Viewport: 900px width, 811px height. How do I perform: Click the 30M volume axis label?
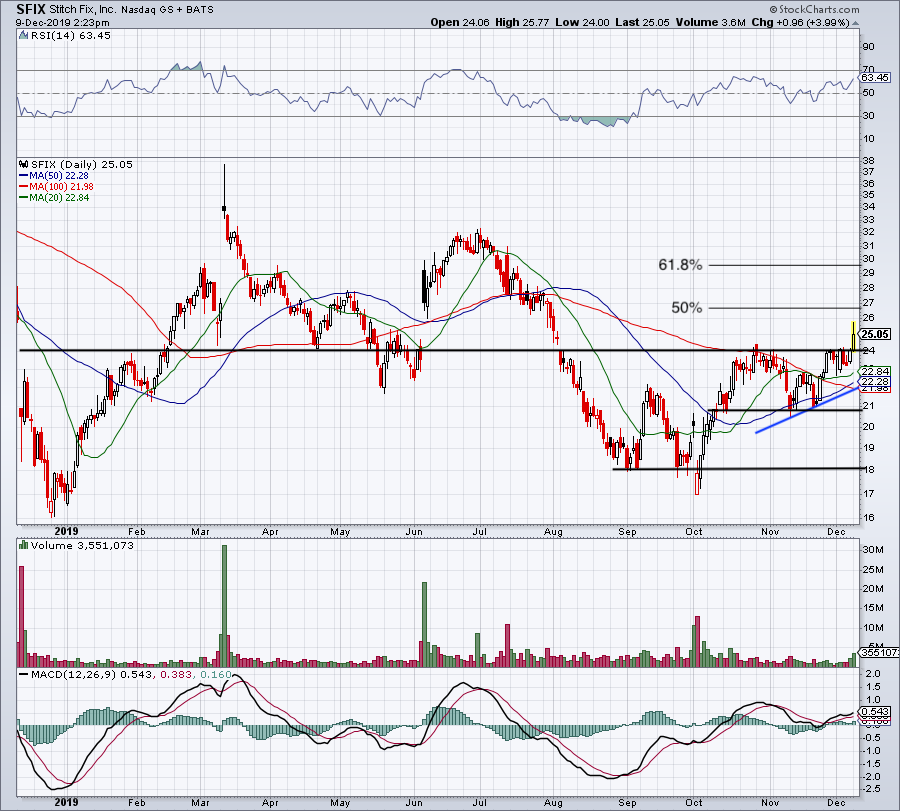coord(872,550)
